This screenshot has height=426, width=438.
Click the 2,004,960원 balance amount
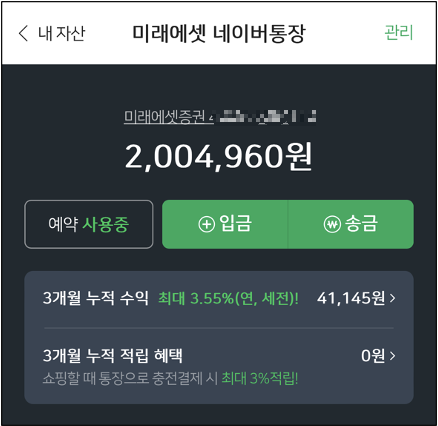[219, 157]
